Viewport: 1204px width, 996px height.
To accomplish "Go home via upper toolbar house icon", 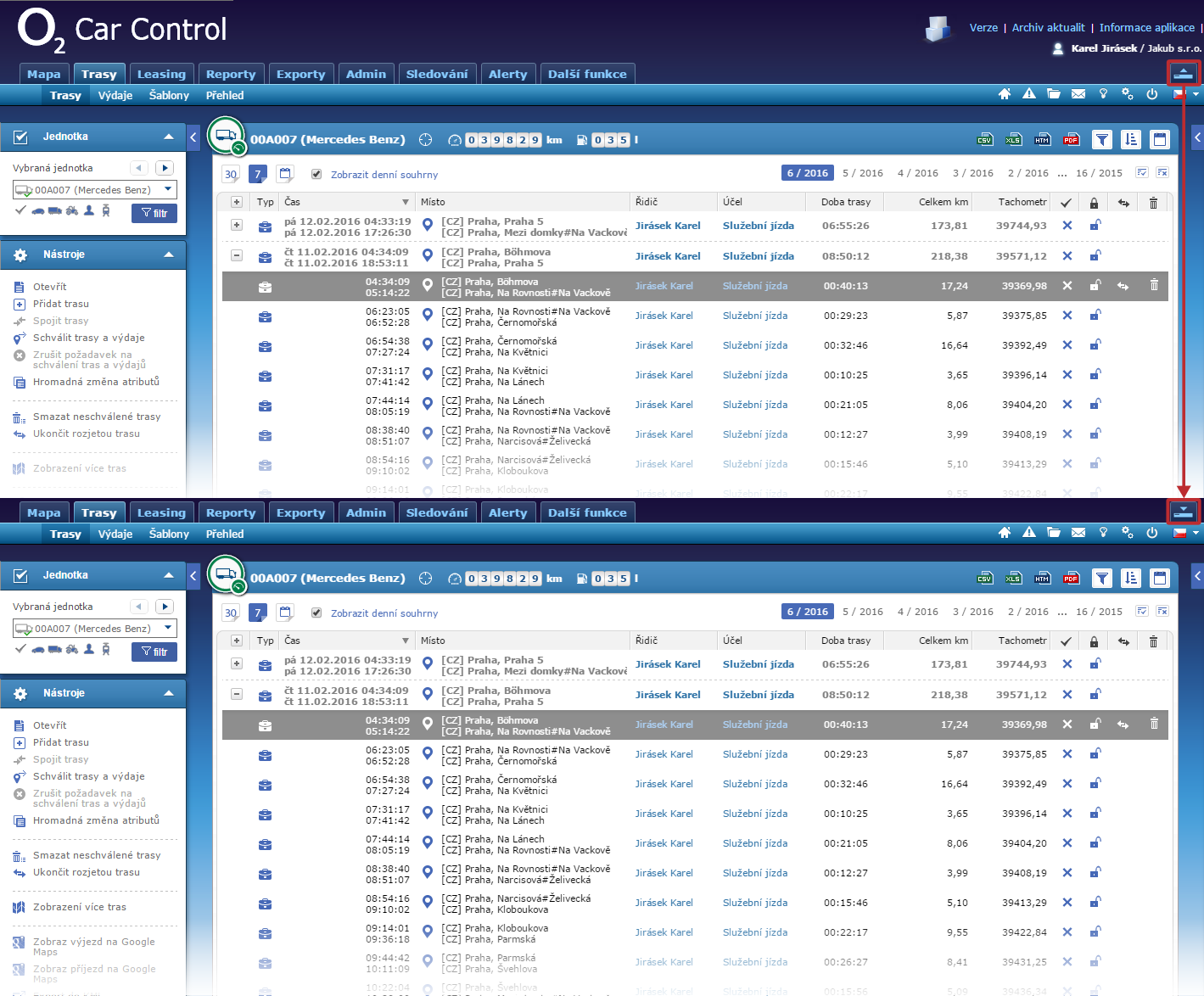I will coord(1005,94).
